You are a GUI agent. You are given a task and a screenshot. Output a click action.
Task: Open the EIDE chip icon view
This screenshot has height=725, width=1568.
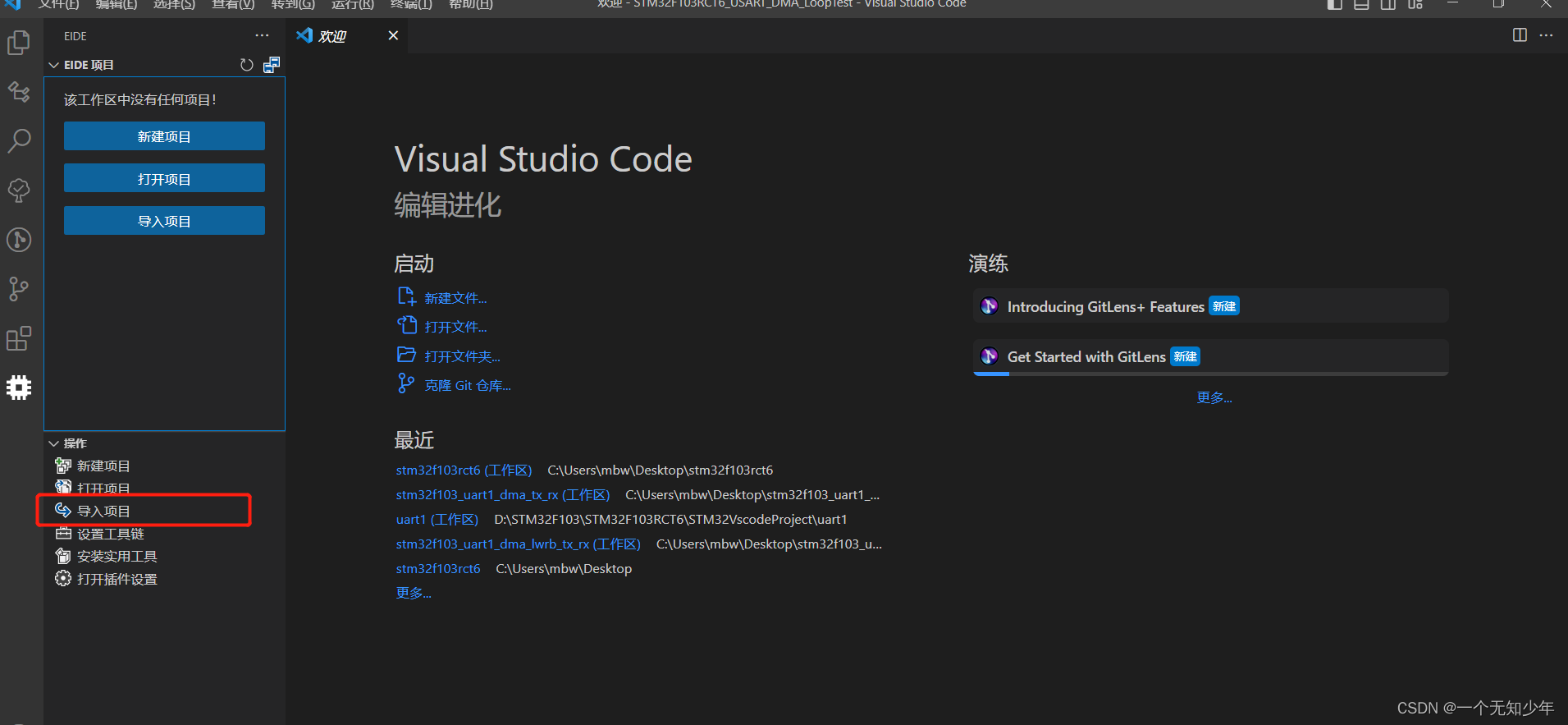[x=19, y=388]
